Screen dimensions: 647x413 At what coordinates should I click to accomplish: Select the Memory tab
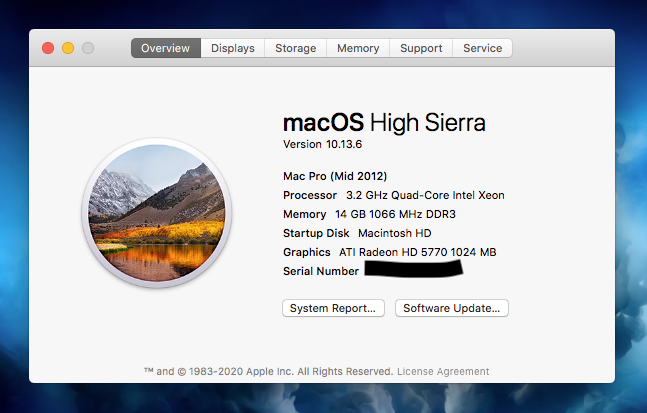(358, 48)
